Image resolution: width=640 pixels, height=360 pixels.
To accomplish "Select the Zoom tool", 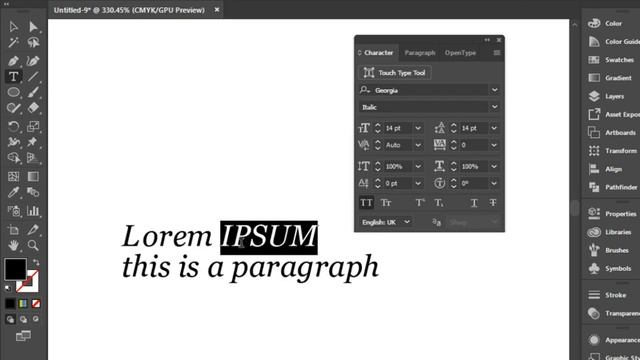I will click(x=33, y=245).
